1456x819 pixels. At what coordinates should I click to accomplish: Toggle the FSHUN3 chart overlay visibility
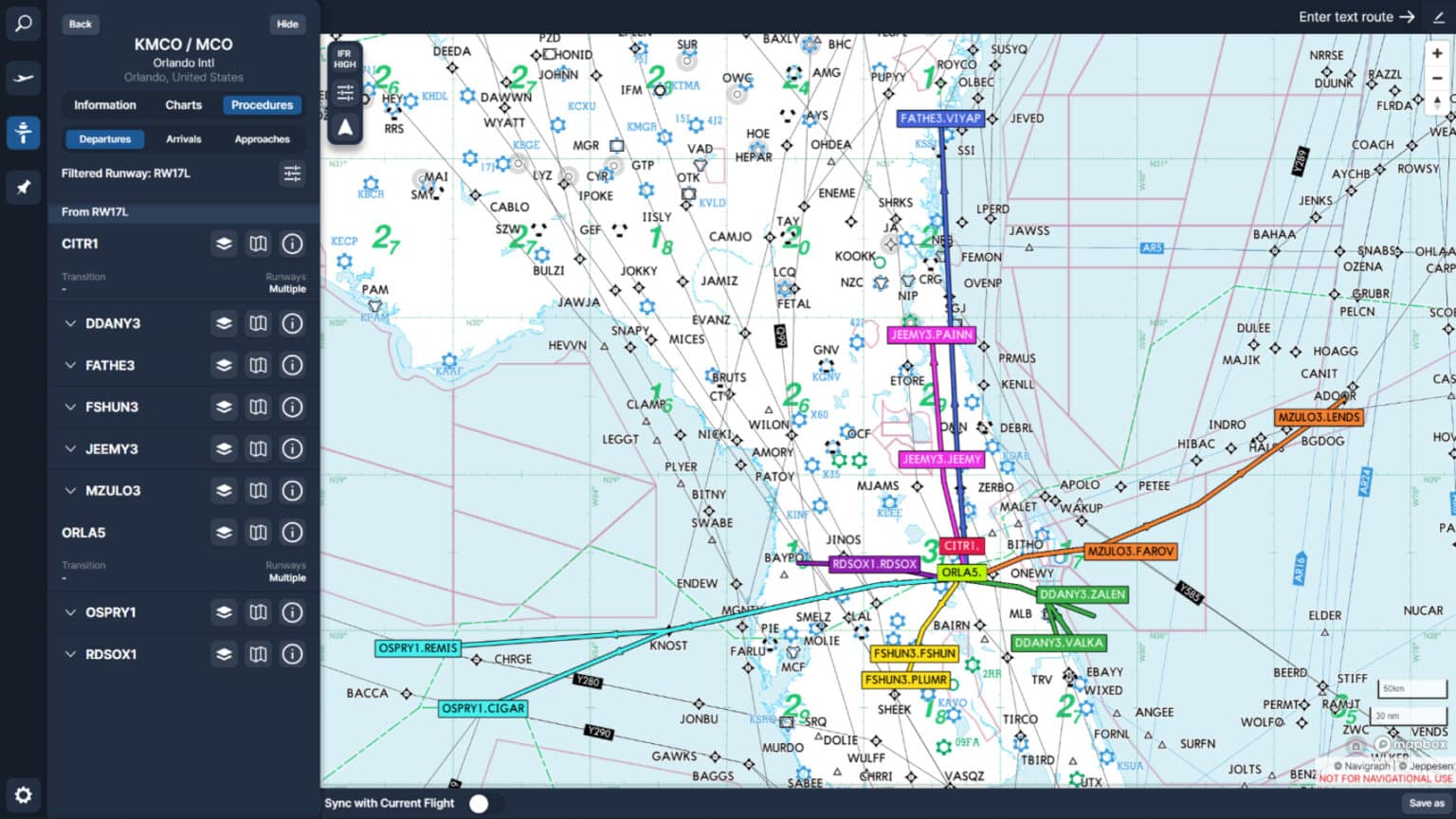click(x=224, y=407)
